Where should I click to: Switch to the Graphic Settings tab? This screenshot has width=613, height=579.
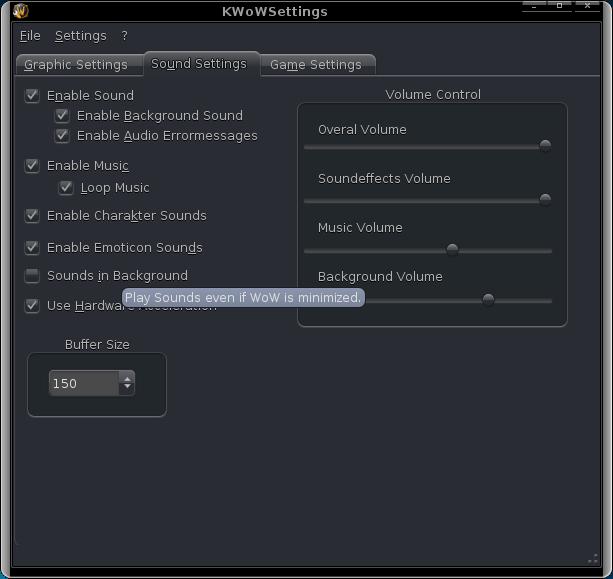click(79, 65)
